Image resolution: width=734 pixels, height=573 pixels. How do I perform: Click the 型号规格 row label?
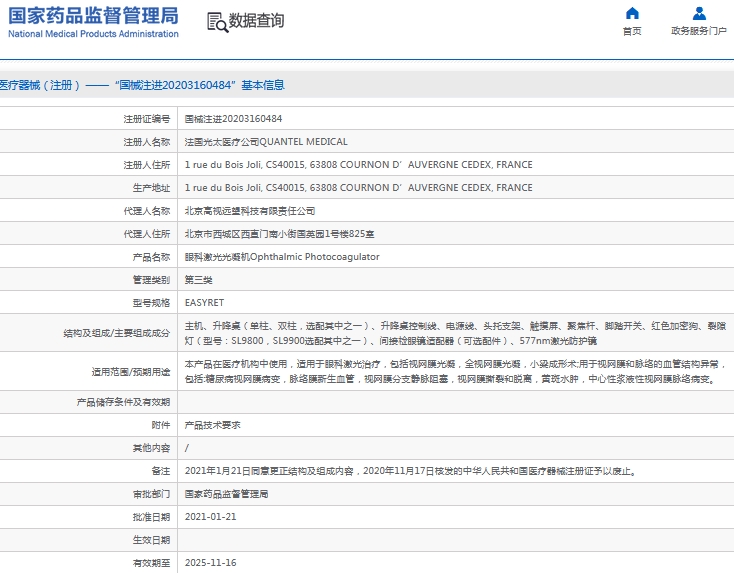pyautogui.click(x=151, y=303)
